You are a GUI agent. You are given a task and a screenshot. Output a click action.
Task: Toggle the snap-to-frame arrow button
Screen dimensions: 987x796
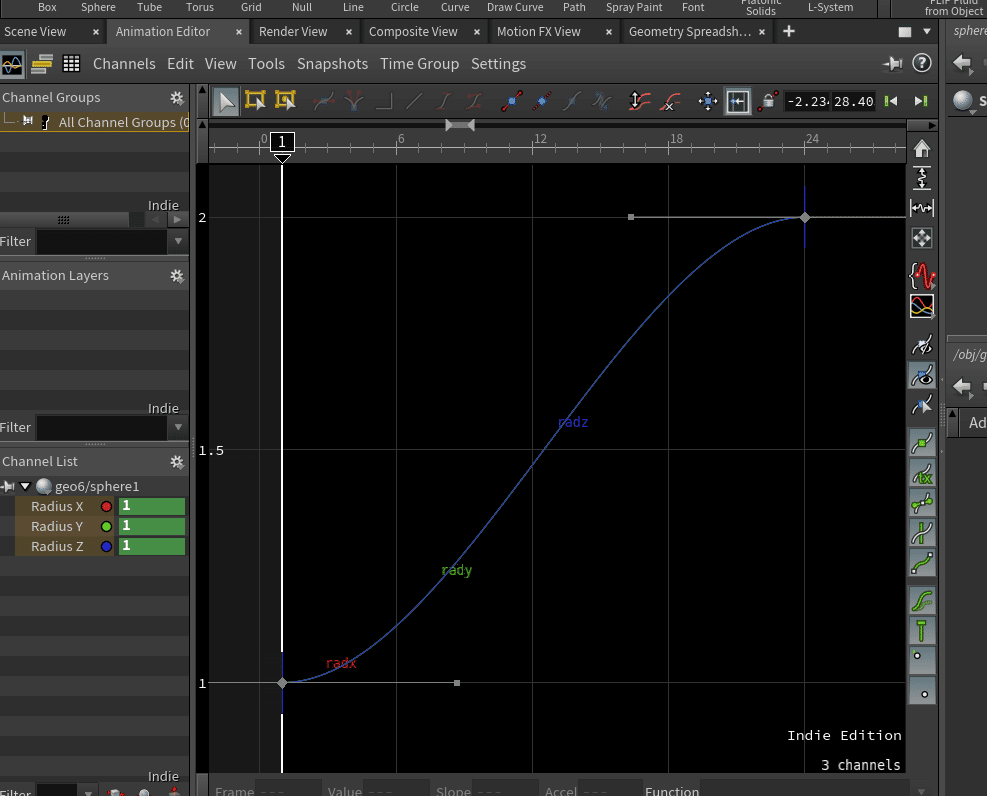tap(738, 101)
